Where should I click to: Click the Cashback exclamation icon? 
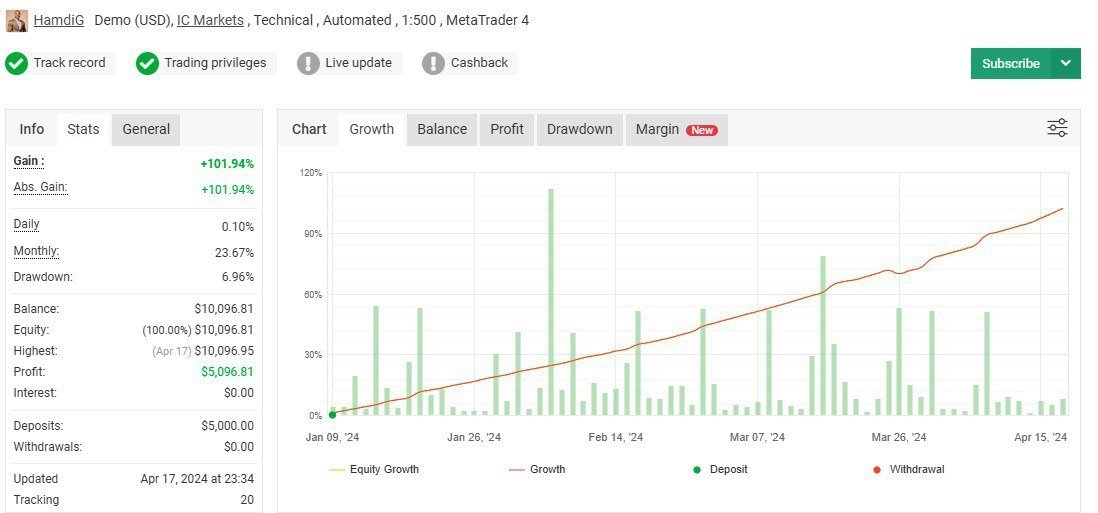tap(433, 63)
